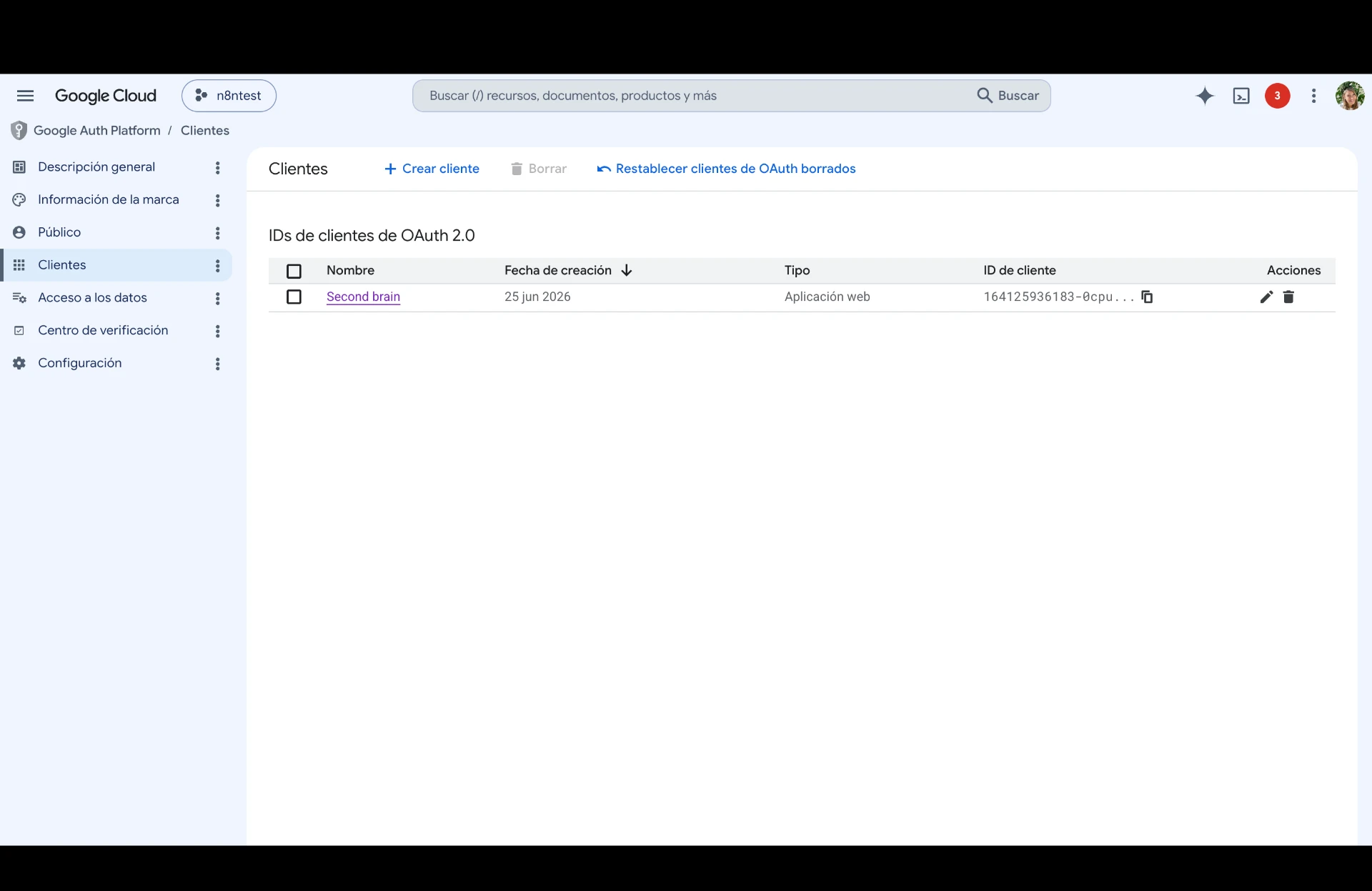Open more options for Centro de verificación
This screenshot has height=891, width=1372.
click(218, 331)
